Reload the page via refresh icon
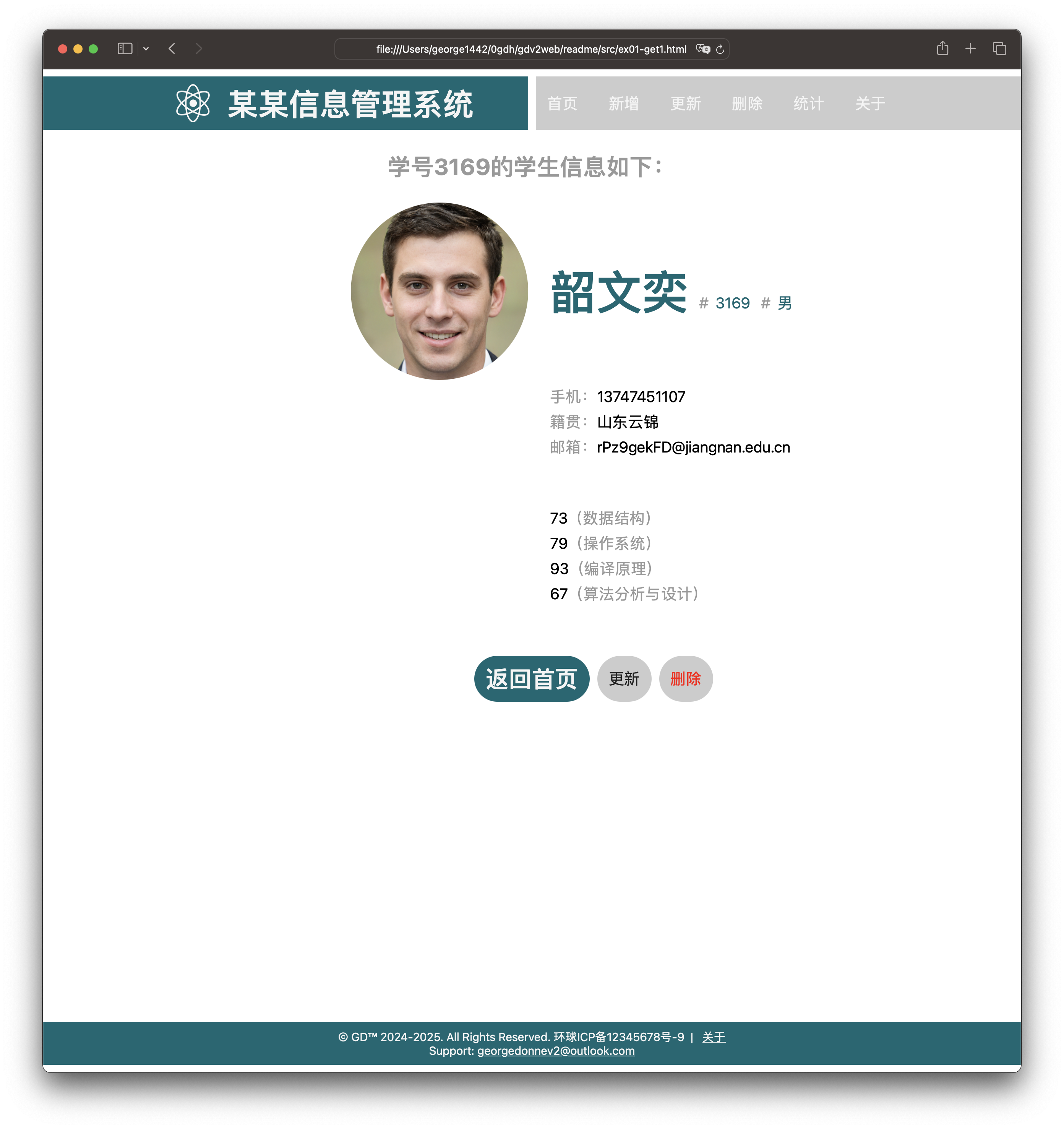1064x1129 pixels. pyautogui.click(x=720, y=49)
